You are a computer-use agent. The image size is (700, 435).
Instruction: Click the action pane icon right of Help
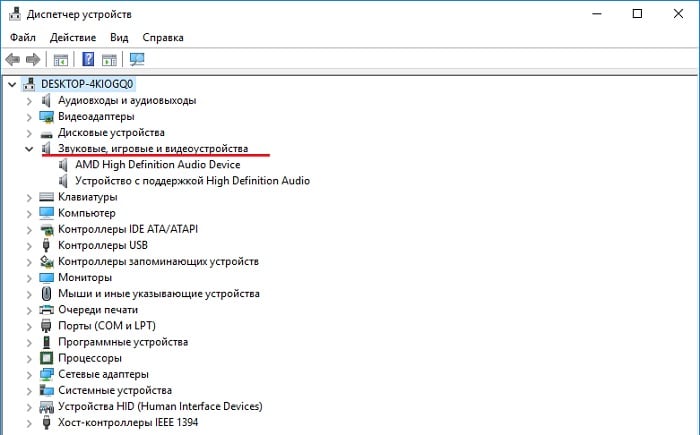click(x=109, y=59)
